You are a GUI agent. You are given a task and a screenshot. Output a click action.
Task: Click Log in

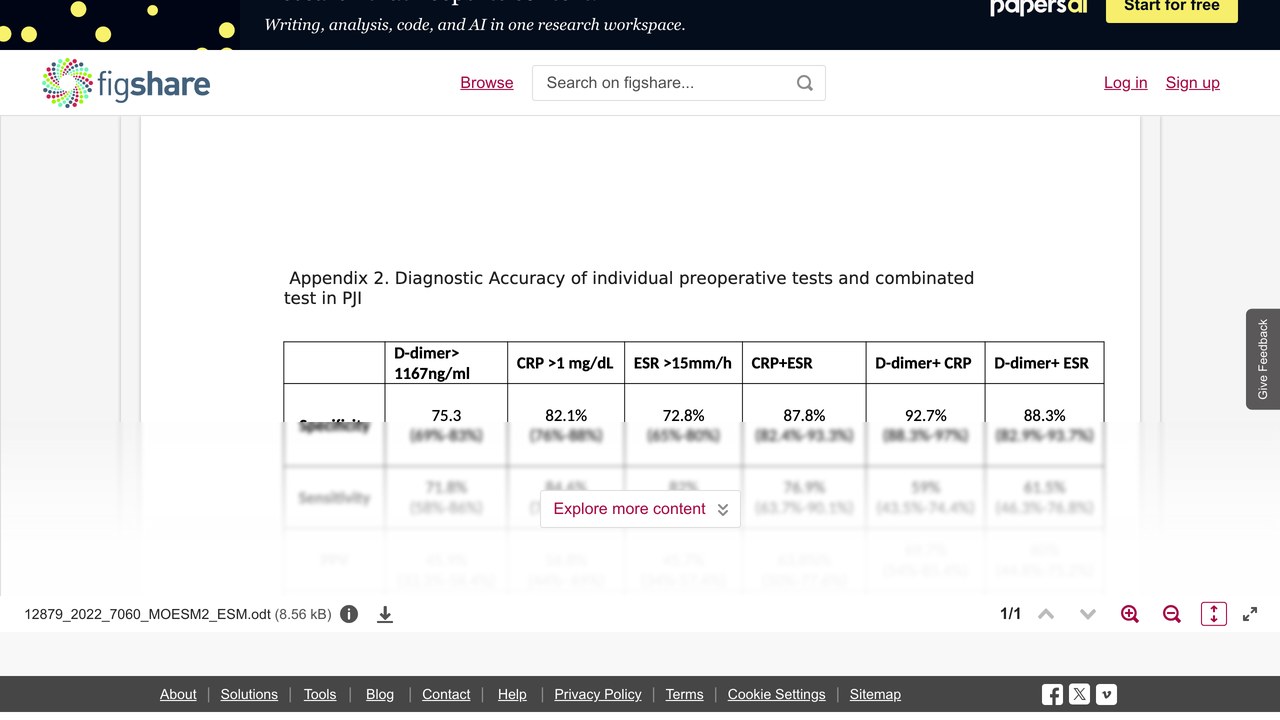(x=1126, y=83)
